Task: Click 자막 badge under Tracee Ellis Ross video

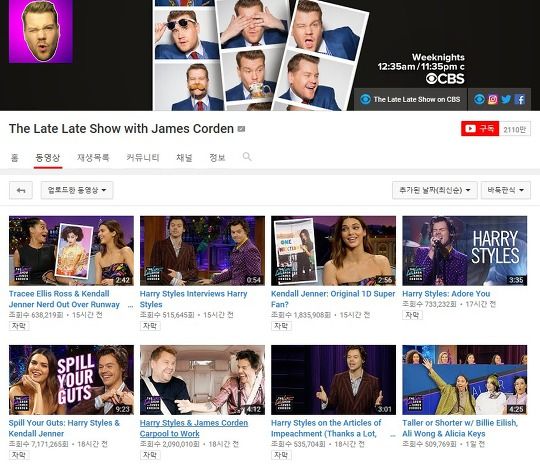Action: [19, 326]
